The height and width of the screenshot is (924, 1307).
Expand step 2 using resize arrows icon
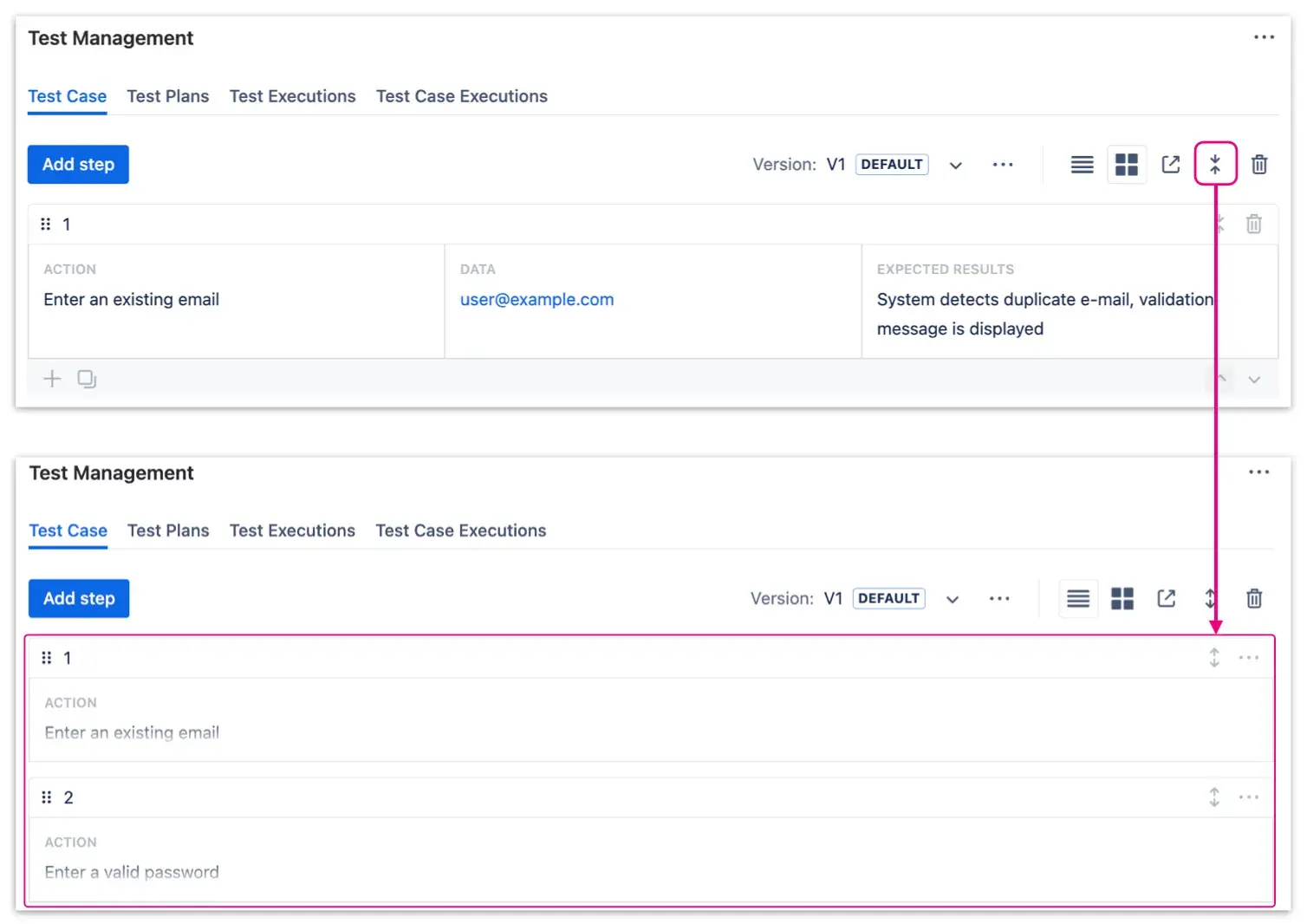(1214, 797)
